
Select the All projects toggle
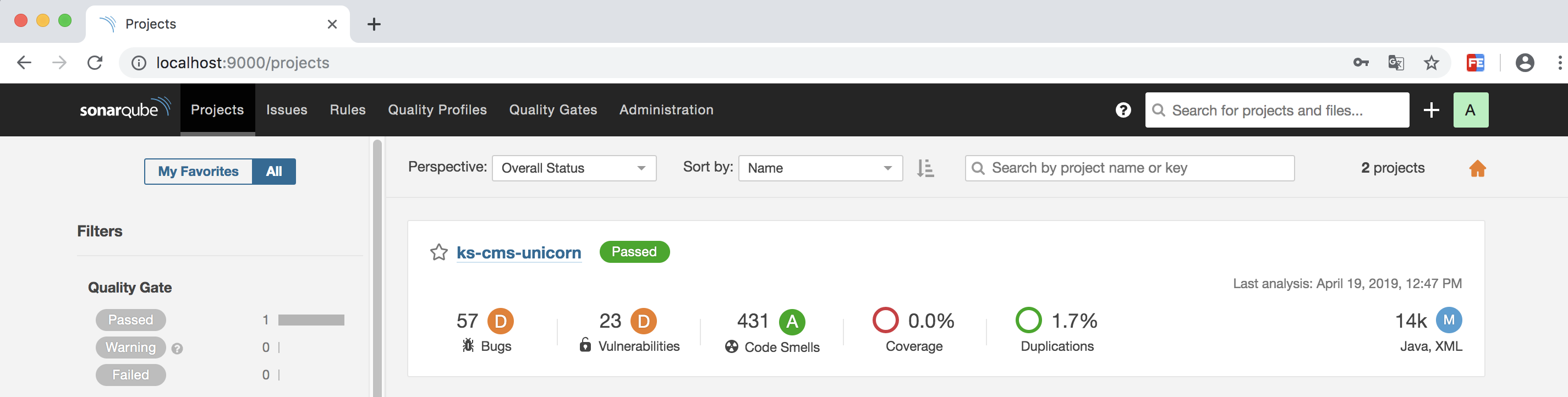[274, 172]
